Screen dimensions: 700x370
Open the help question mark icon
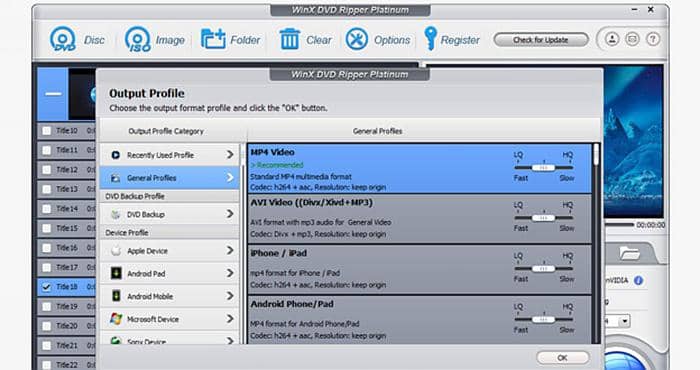click(x=653, y=39)
